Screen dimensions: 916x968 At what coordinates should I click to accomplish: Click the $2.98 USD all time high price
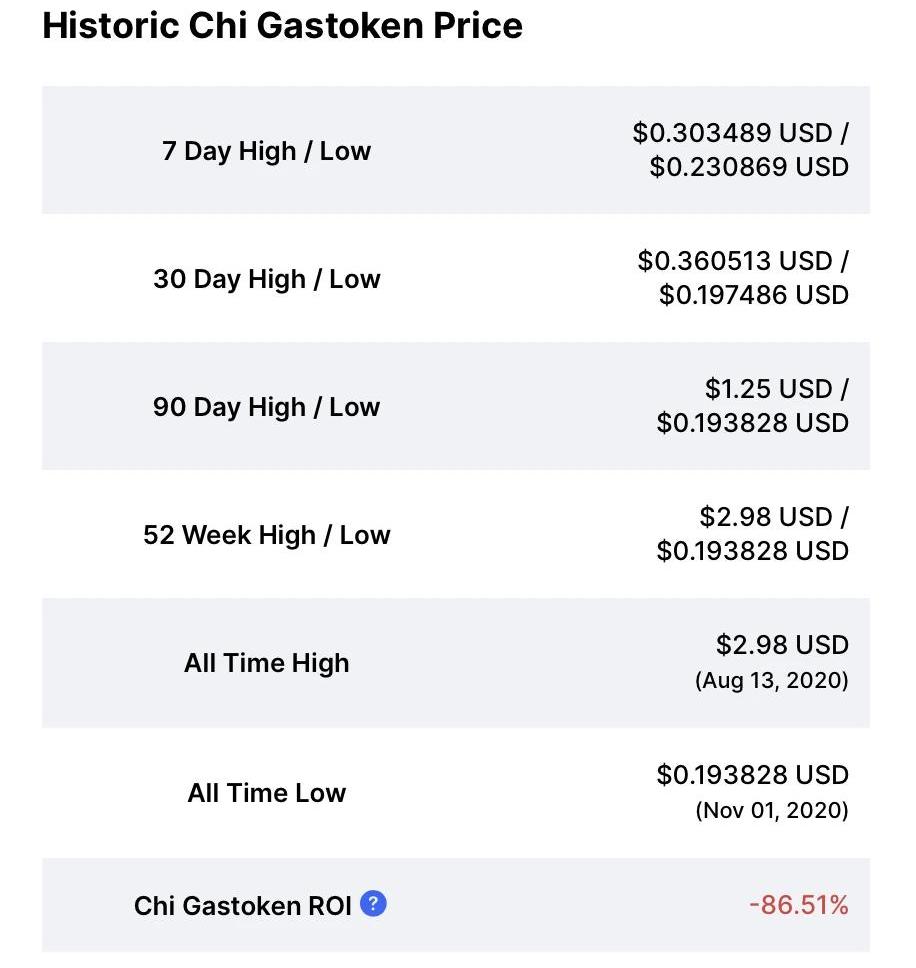[783, 645]
